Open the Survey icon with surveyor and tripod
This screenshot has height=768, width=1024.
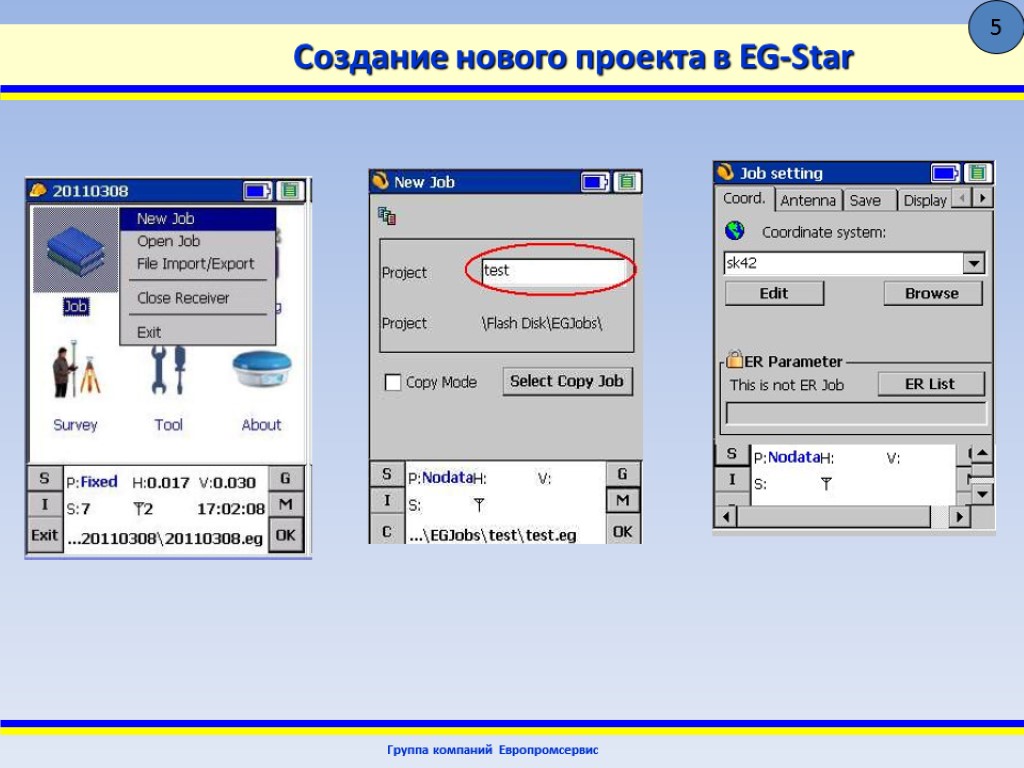pos(76,370)
